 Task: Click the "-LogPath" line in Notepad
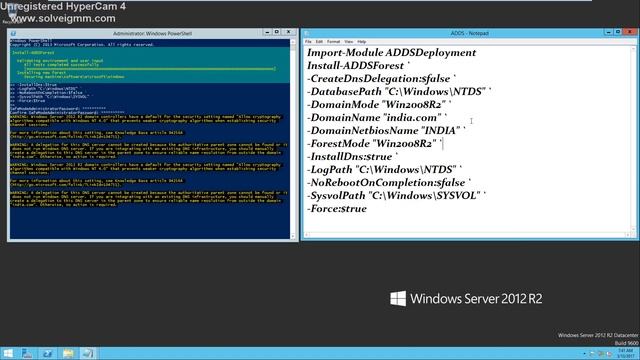(x=384, y=170)
